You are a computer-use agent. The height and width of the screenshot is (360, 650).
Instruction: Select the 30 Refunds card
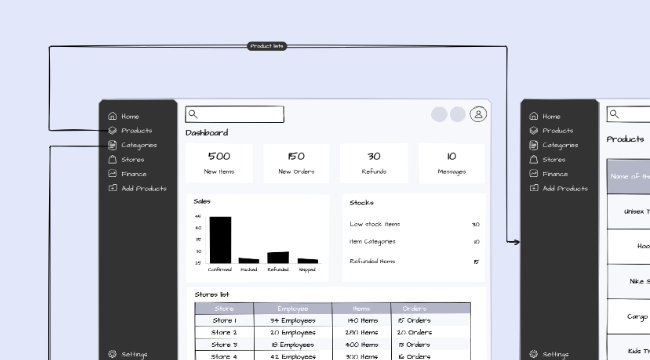[x=374, y=163]
